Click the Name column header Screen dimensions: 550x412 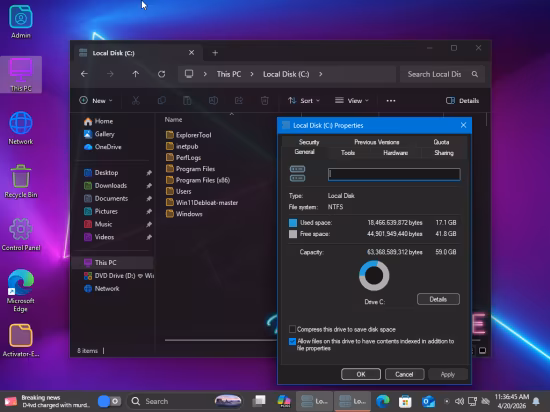coord(173,120)
